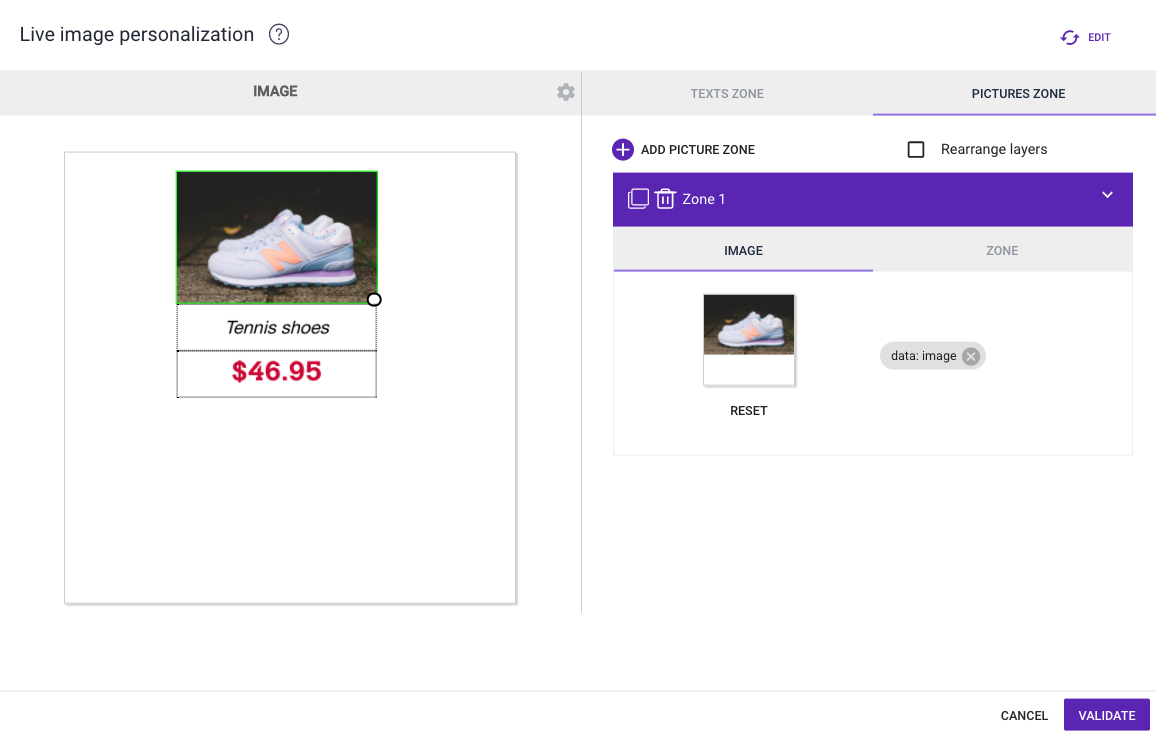Select the Image sub-tab in Zone 1
This screenshot has height=736, width=1156.
coord(743,251)
